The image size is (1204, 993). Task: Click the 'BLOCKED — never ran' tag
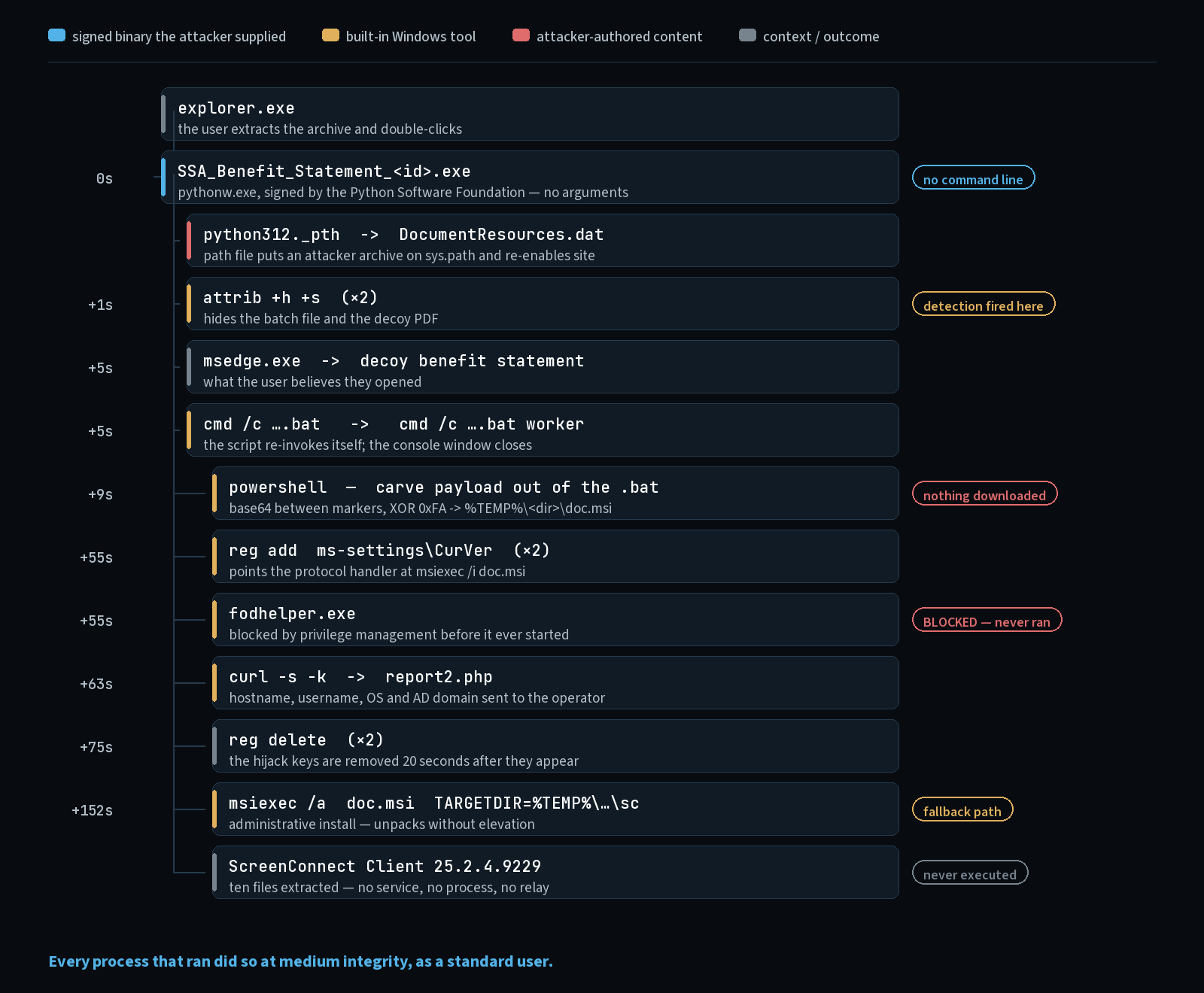(x=987, y=621)
